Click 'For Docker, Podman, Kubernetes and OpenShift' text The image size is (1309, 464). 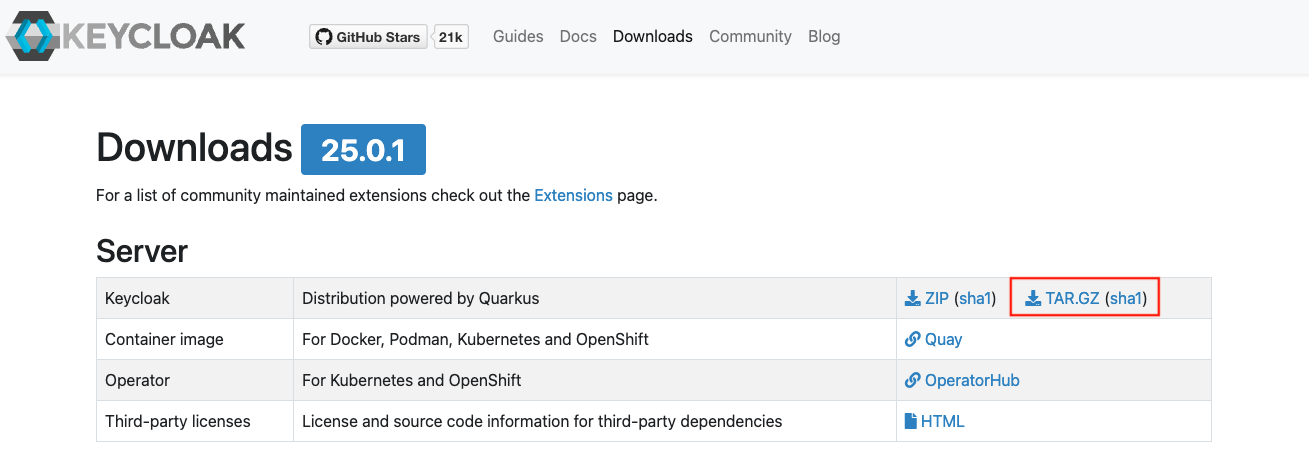(x=475, y=339)
